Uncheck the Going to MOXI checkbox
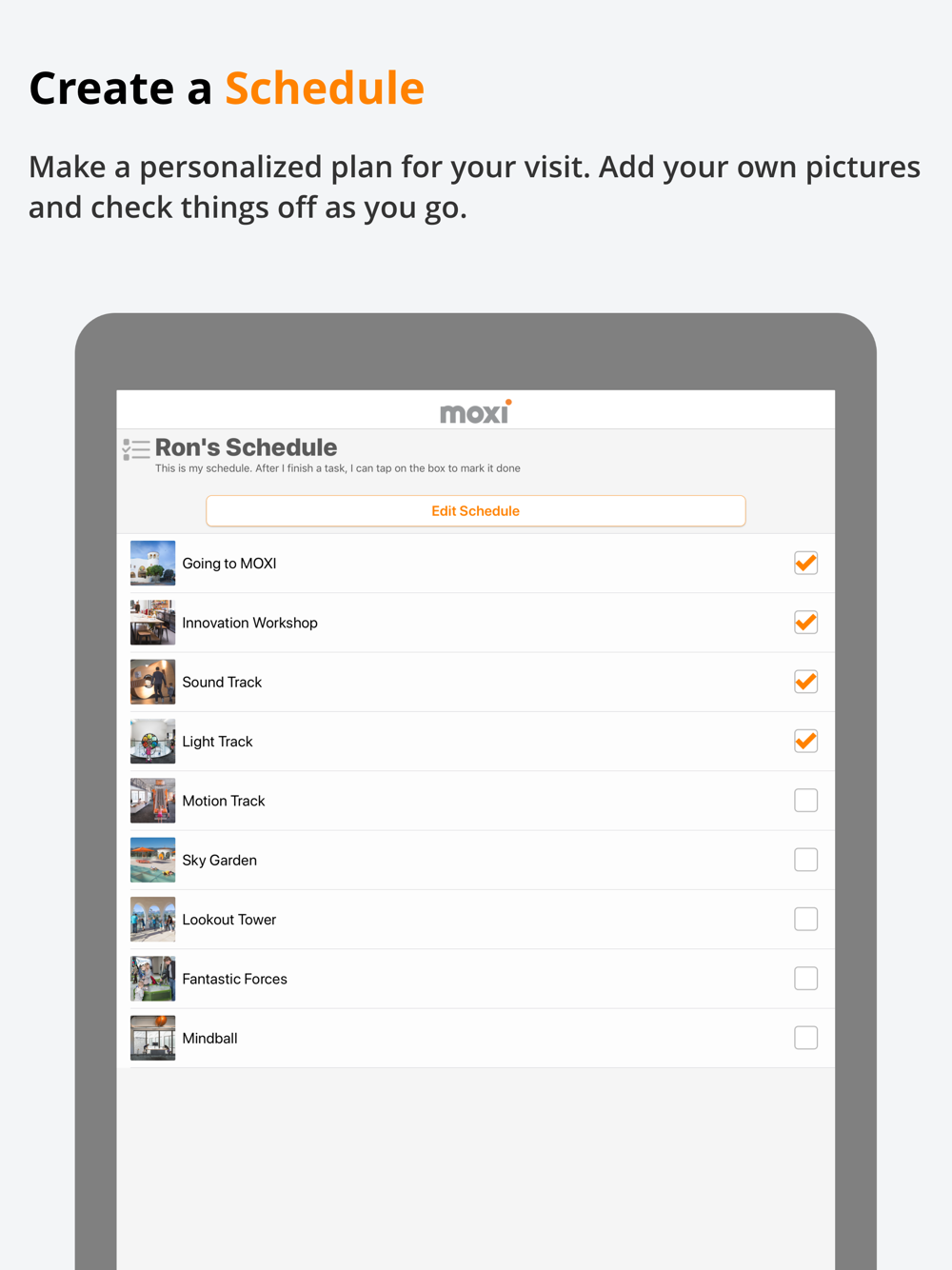Image resolution: width=952 pixels, height=1270 pixels. tap(805, 563)
